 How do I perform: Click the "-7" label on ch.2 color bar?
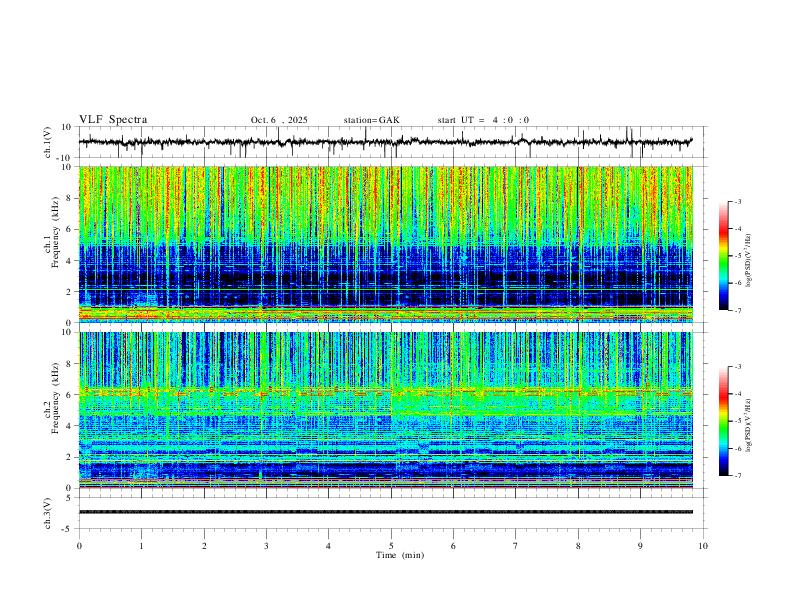pos(737,476)
